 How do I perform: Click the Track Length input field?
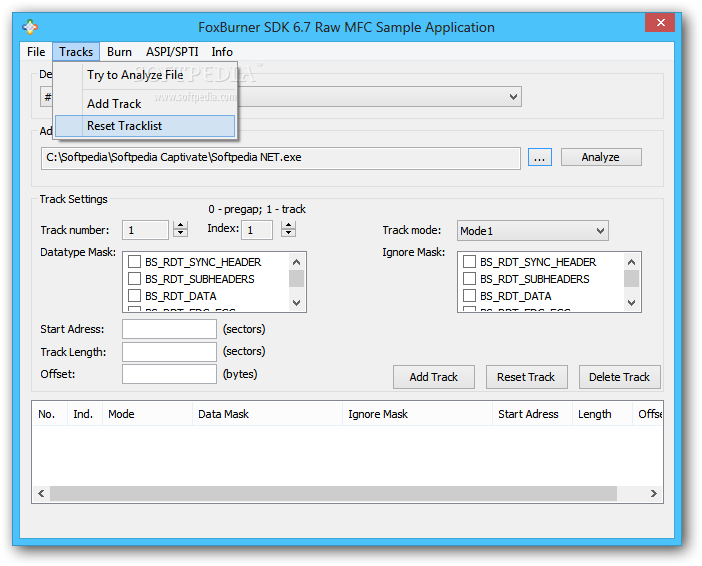tap(169, 352)
